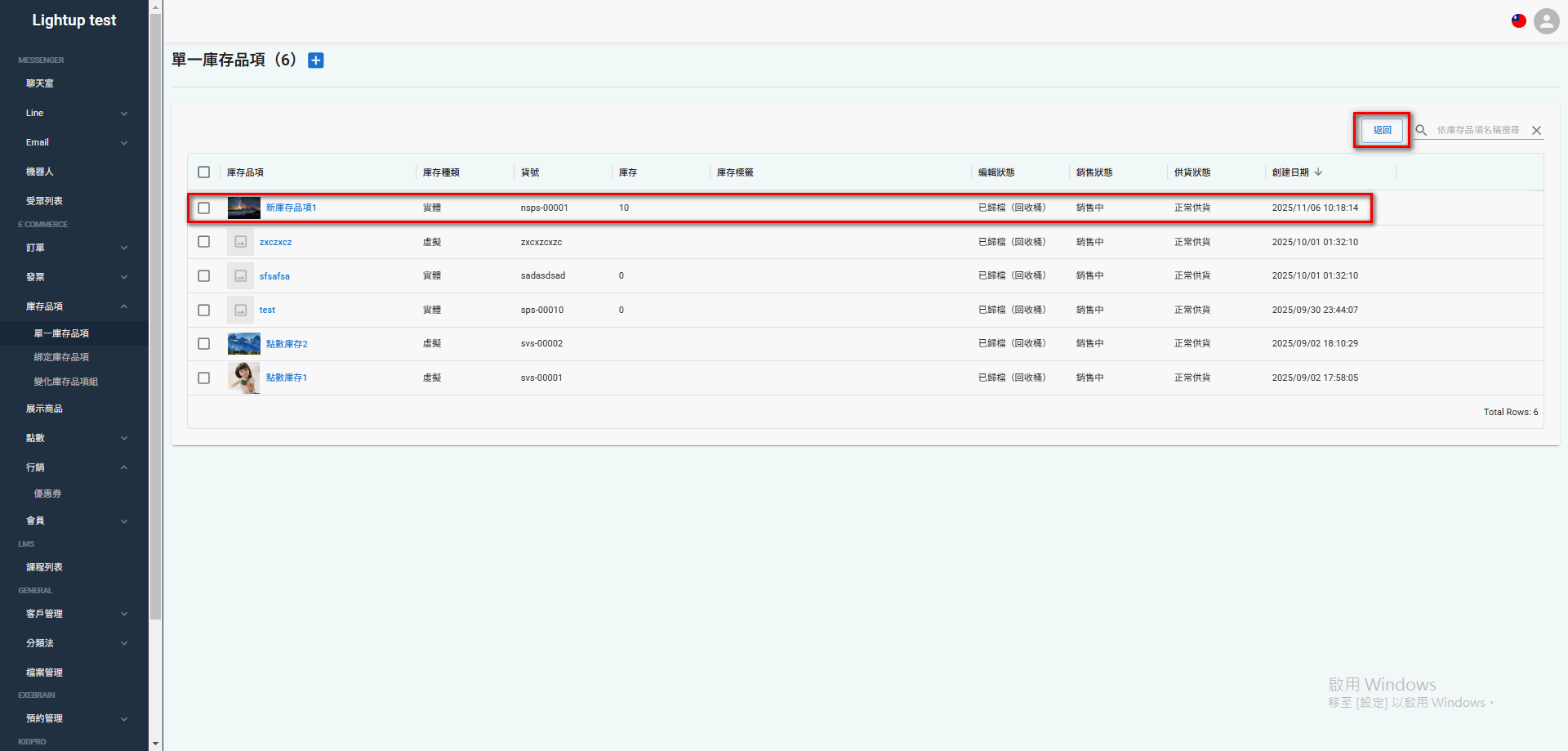Clear the search field with X icon
Screen dimensions: 1568x751
(x=1536, y=131)
